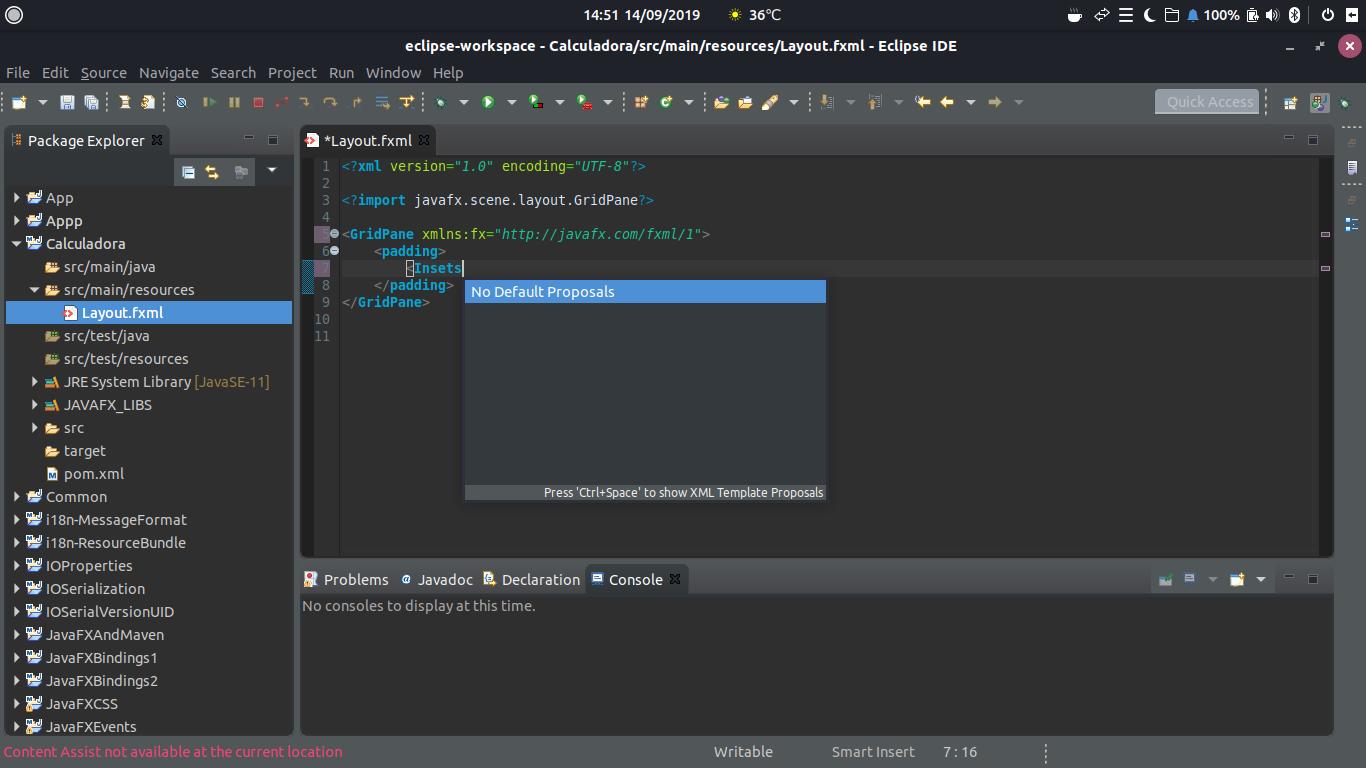Viewport: 1366px width, 768px height.
Task: Open the Console dropdown in Console view
Action: click(1261, 579)
